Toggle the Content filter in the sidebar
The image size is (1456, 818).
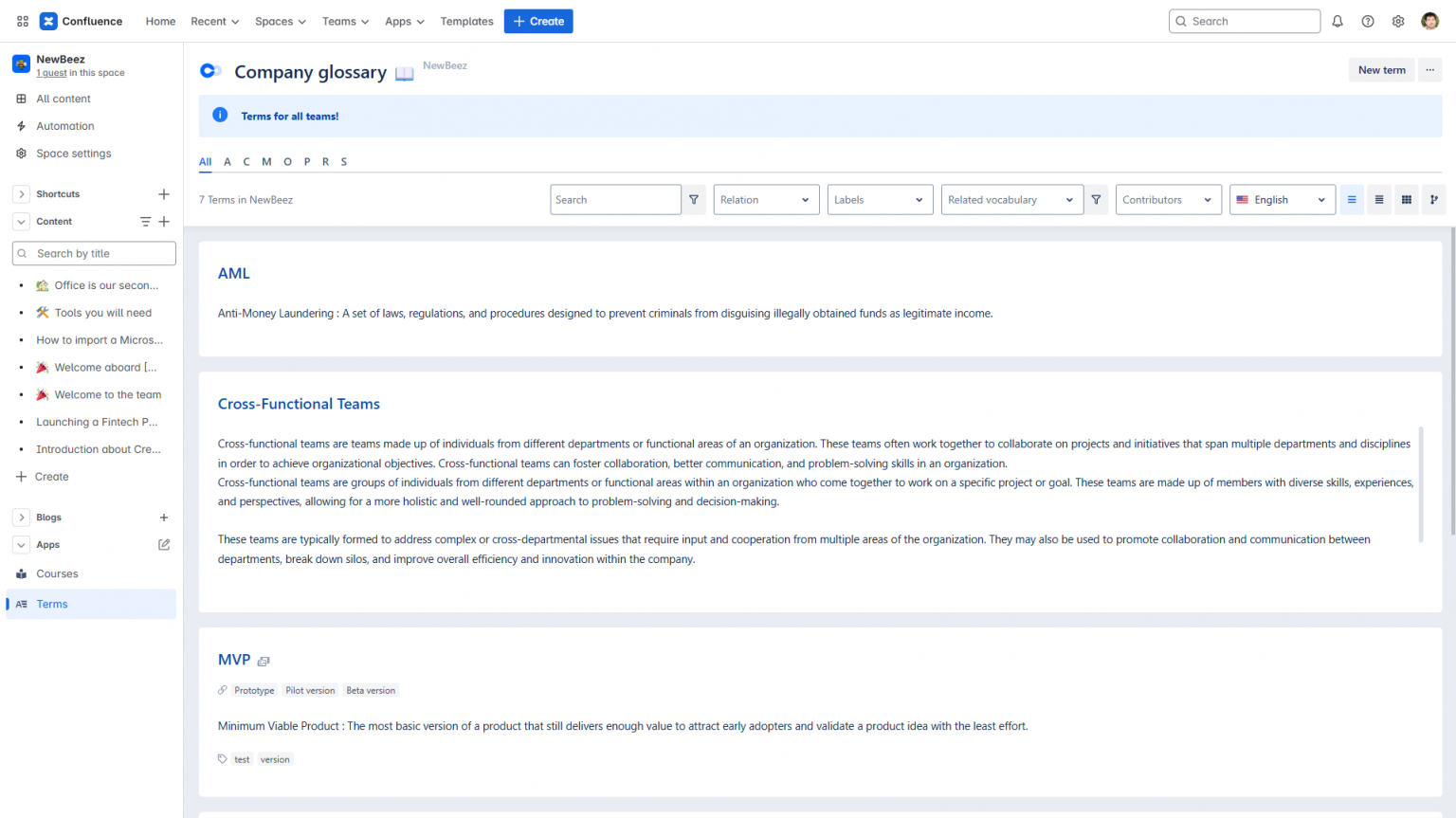point(145,221)
